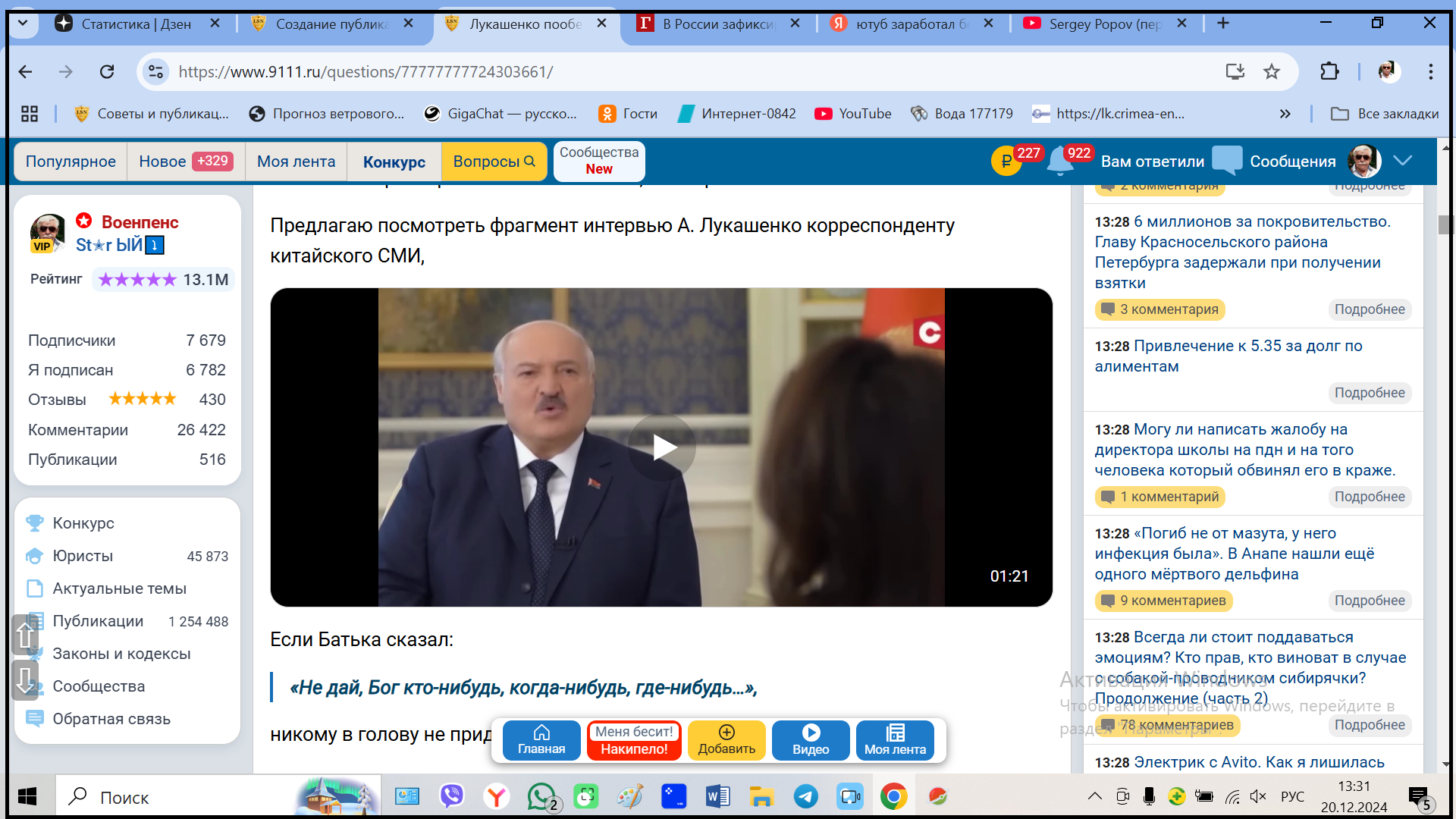Open the Chrome extensions puzzle icon
The image size is (1456, 819).
pos(1329,71)
